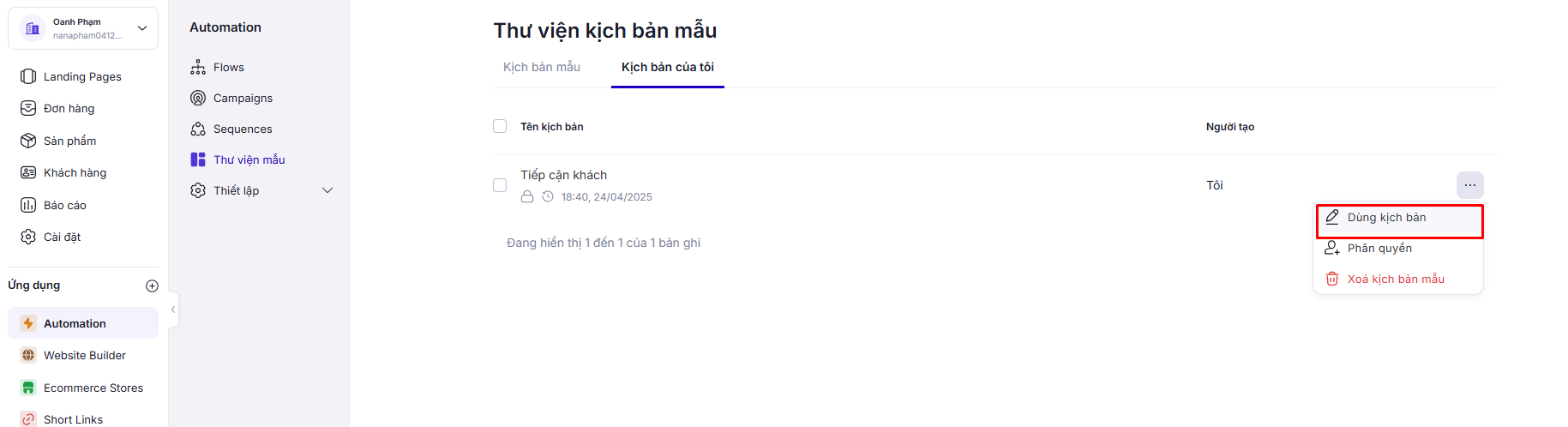Add a new app next to Ứng dụng
Viewport: 1568px width, 427px height.
click(x=152, y=286)
